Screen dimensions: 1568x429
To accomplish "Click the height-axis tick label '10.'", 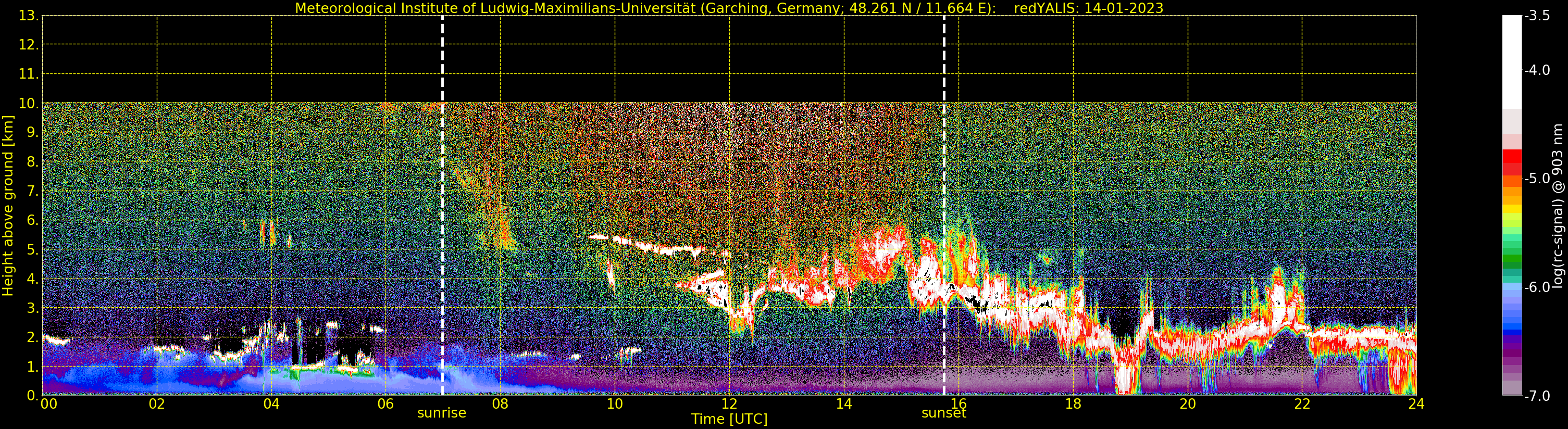I will [29, 104].
